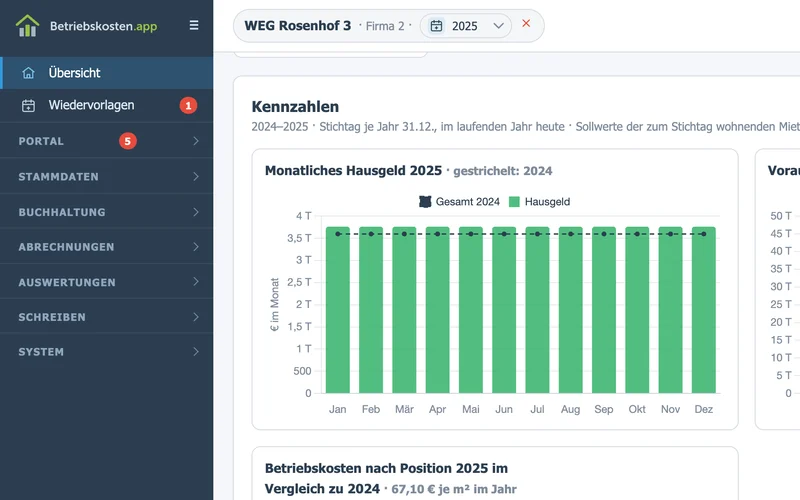Screen dimensions: 800x500
Task: Expand the STAMMDATEN section
Action: [107, 177]
